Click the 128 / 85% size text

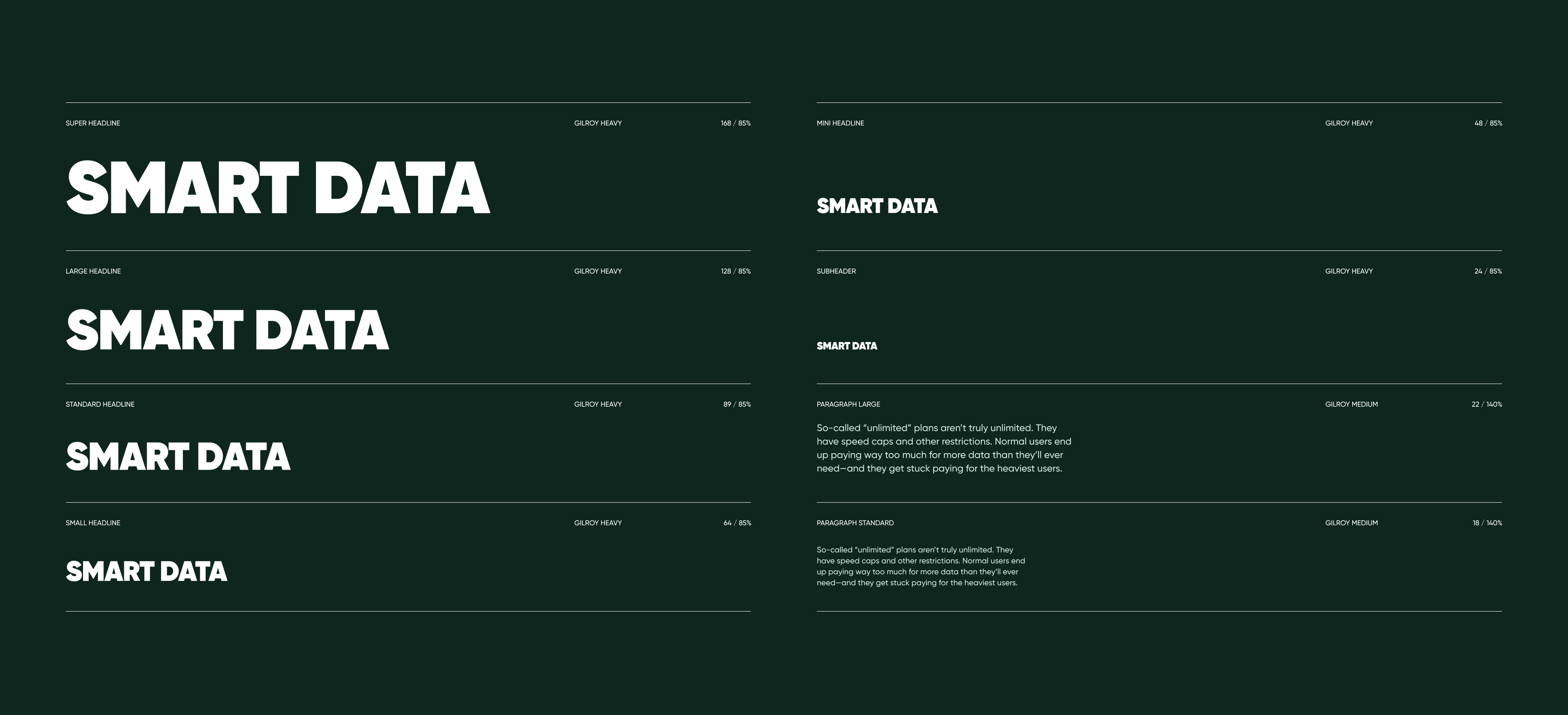click(x=735, y=271)
